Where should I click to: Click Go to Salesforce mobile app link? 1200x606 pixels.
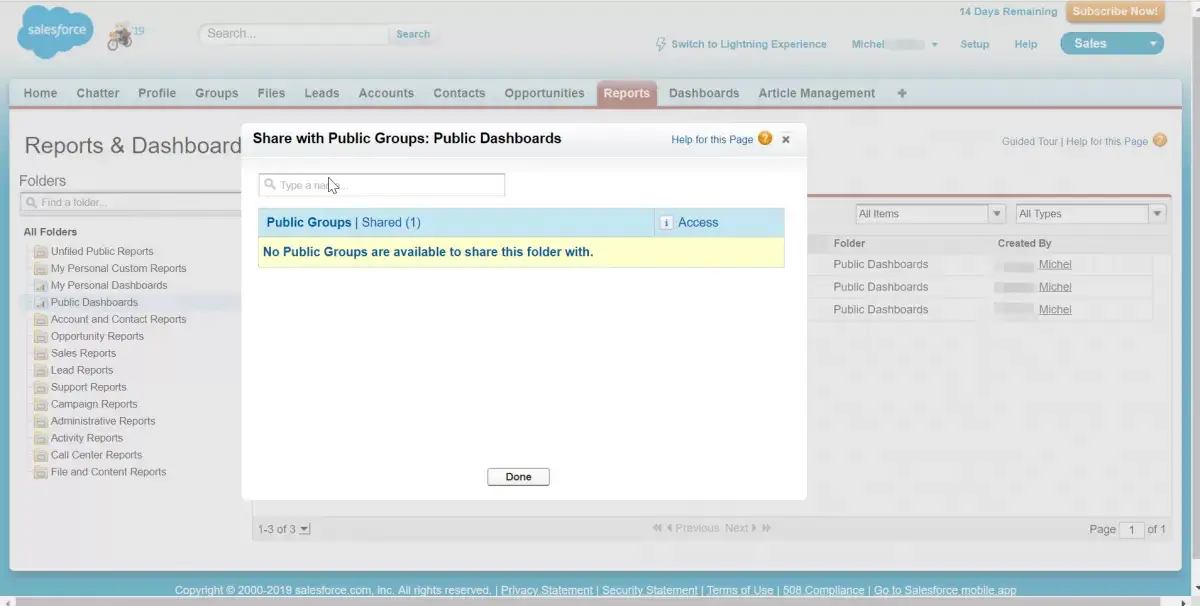945,591
